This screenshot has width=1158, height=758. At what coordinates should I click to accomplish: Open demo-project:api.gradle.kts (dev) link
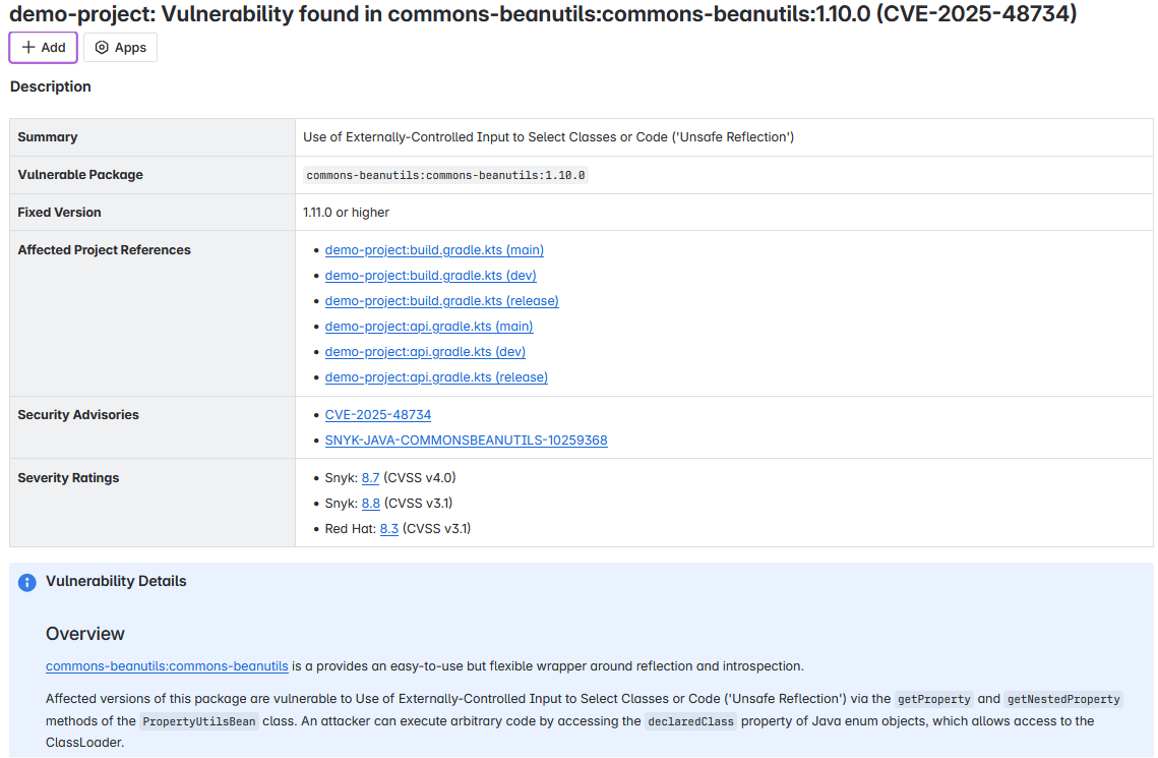(x=425, y=352)
